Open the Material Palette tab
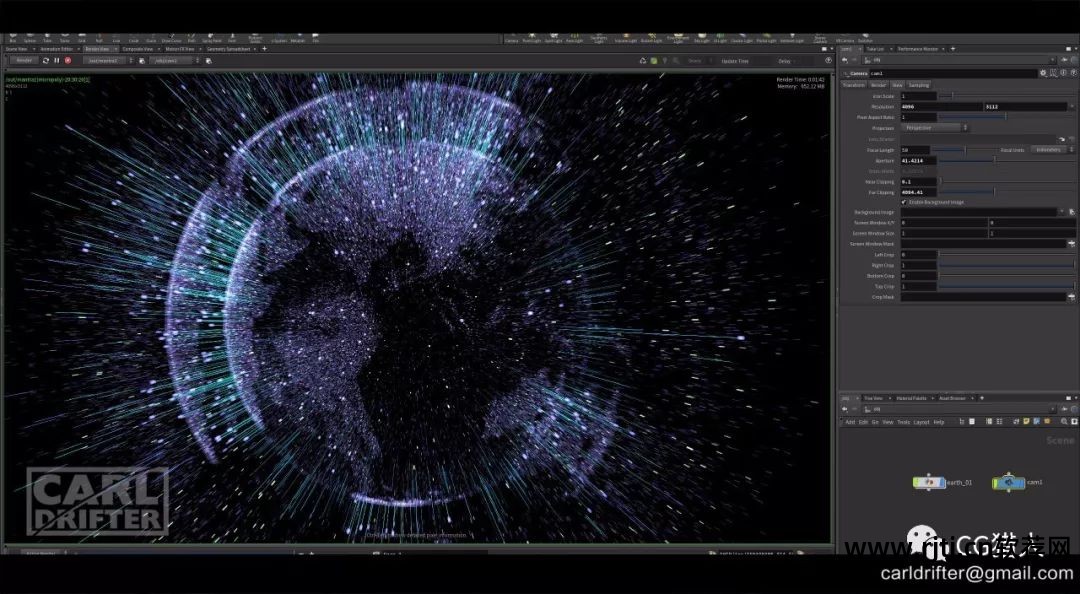The height and width of the screenshot is (594, 1080). pyautogui.click(x=911, y=398)
